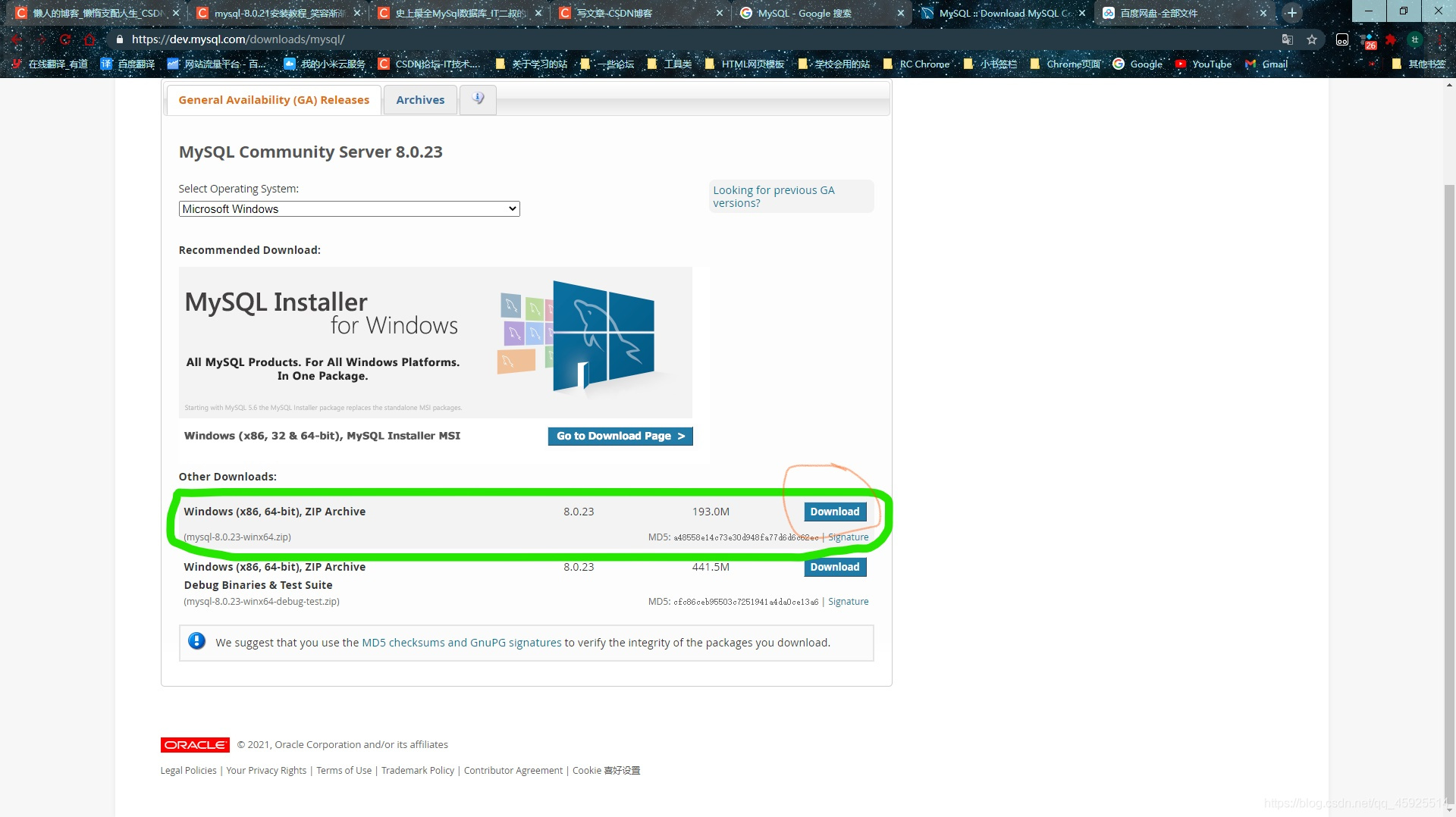Expand the 一些论坛 bookmark folder
This screenshot has width=1456, height=817.
(x=607, y=64)
